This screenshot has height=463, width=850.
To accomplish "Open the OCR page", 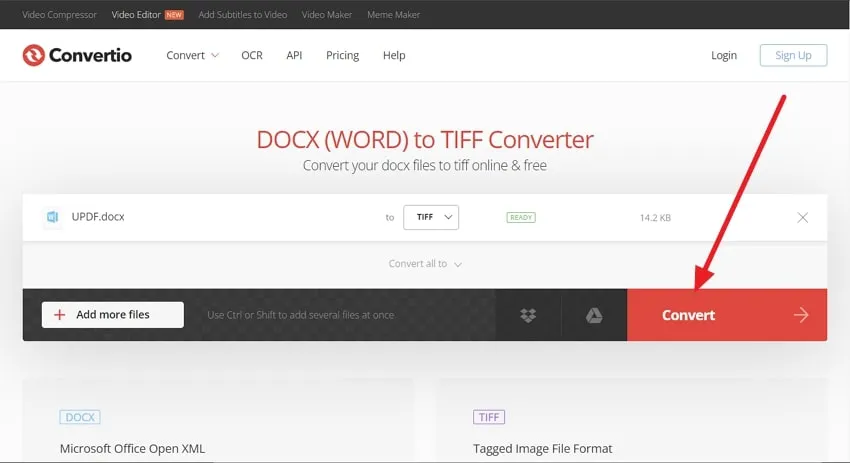I will coord(252,55).
